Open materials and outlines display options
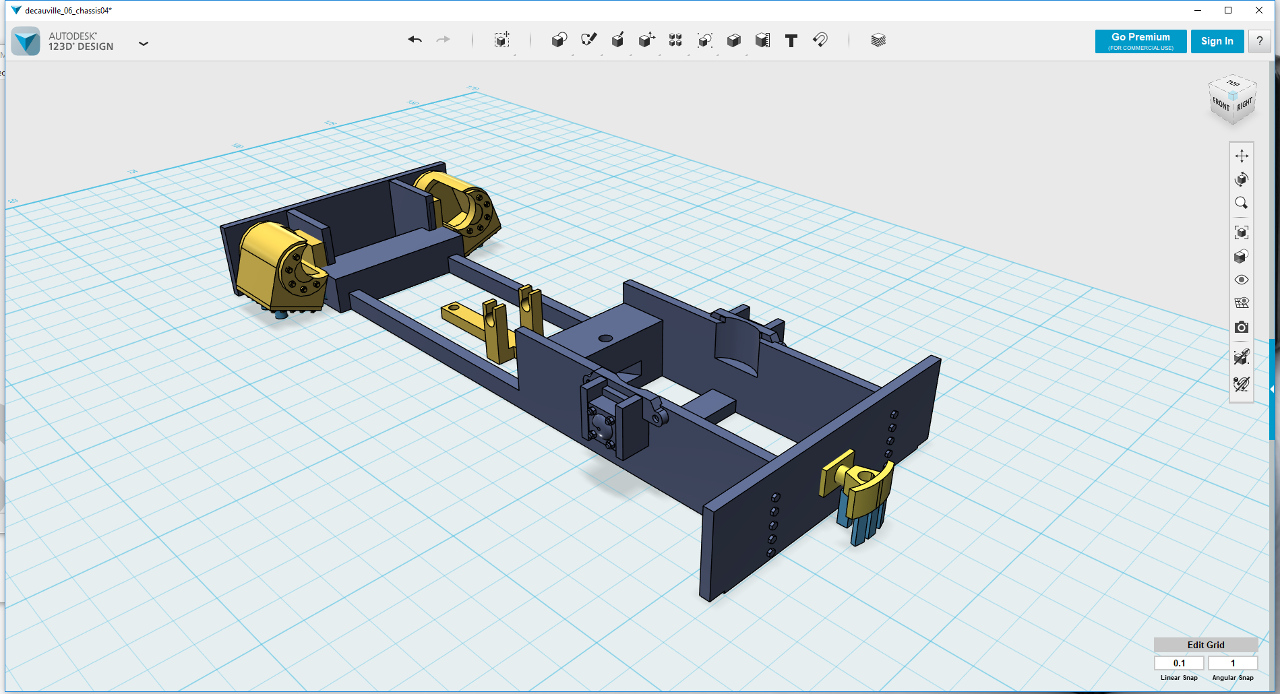 point(1242,256)
